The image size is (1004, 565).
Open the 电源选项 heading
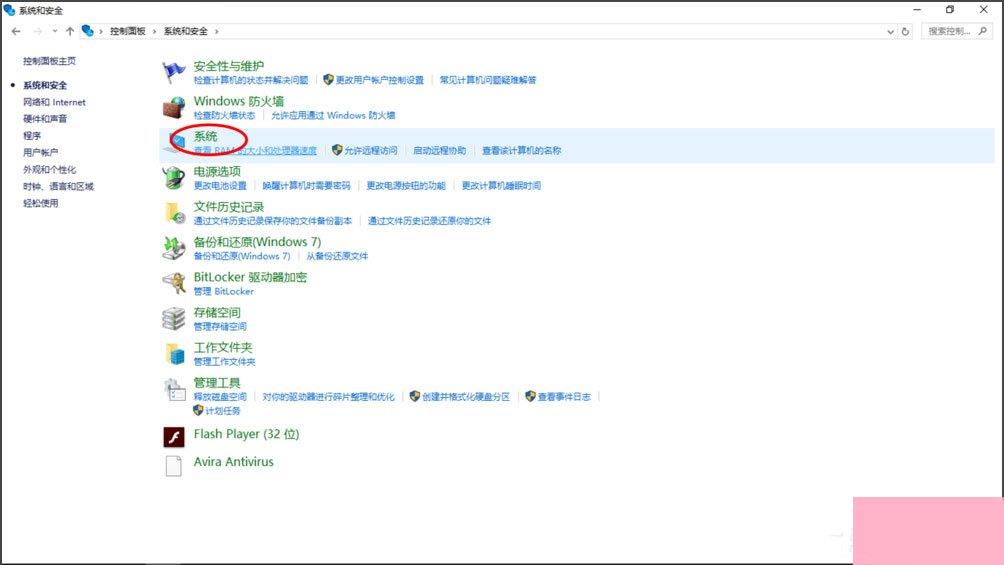point(217,172)
